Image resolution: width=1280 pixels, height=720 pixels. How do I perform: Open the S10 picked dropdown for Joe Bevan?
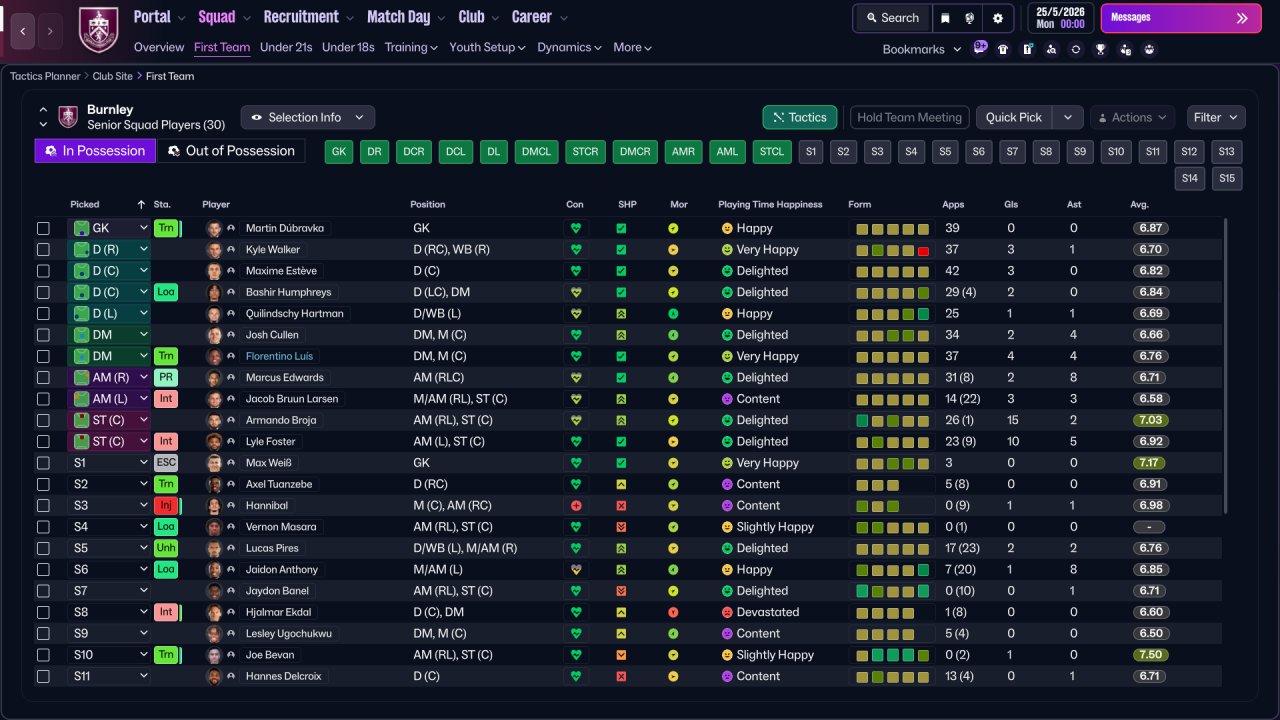coord(109,655)
